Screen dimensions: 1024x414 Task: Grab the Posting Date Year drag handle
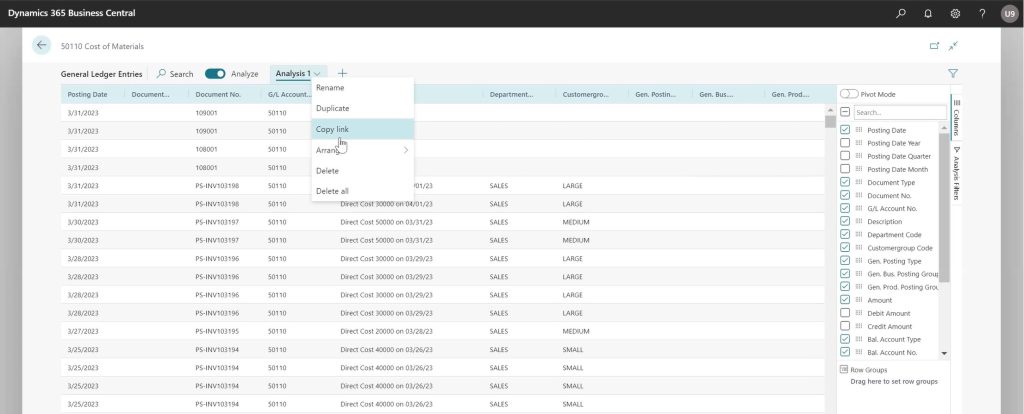(859, 143)
